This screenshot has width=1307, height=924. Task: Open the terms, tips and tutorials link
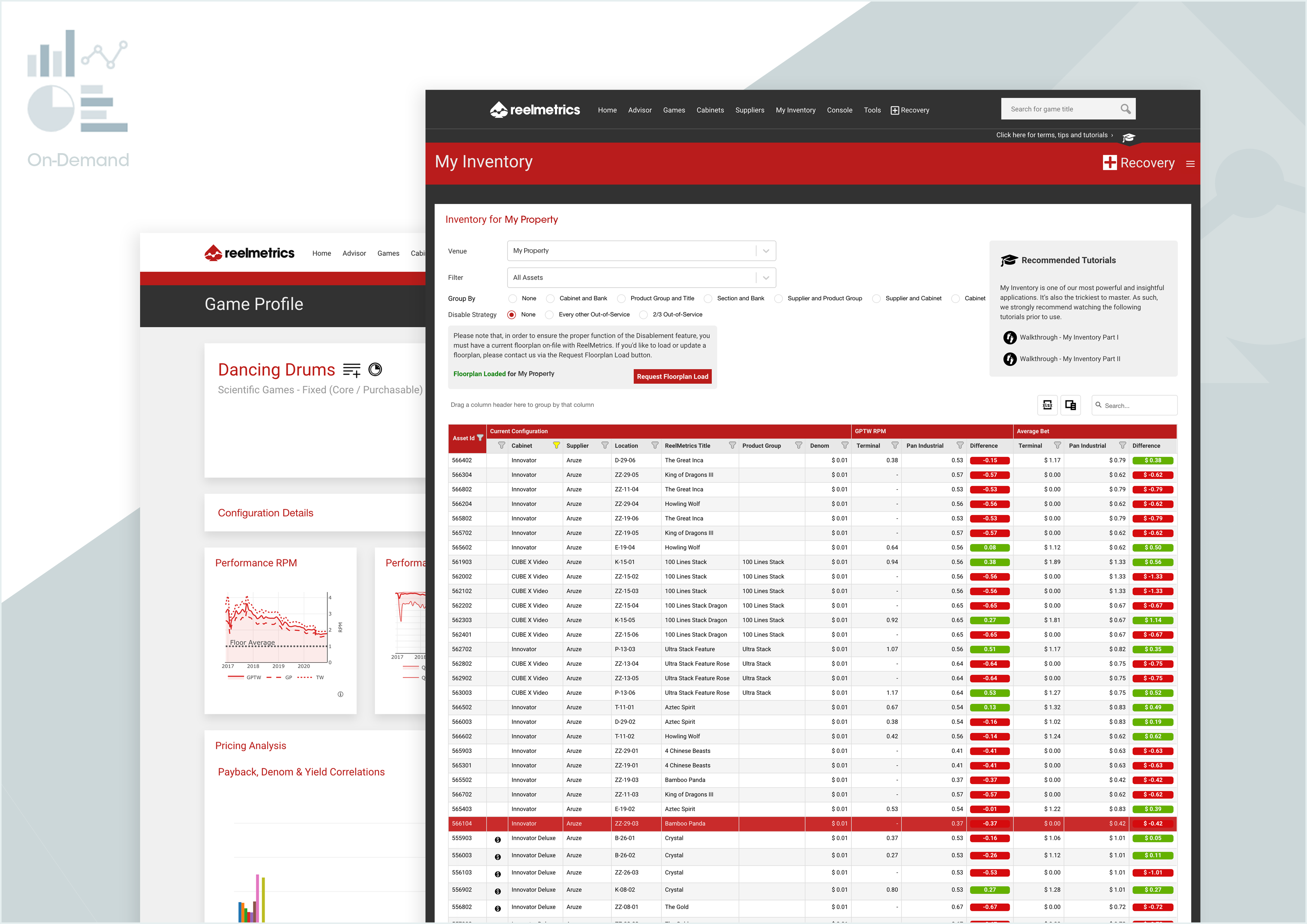point(1054,135)
